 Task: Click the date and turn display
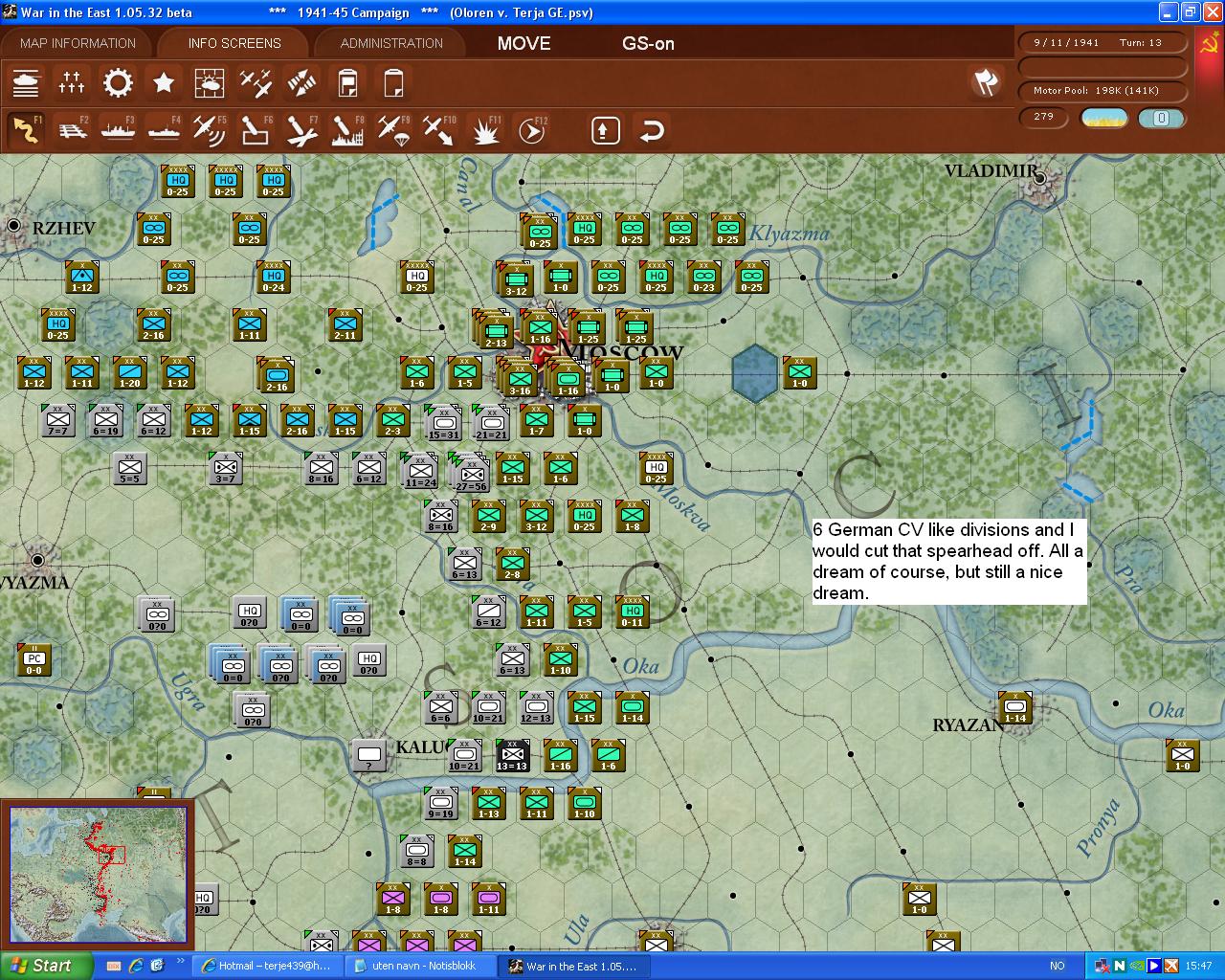(1102, 43)
